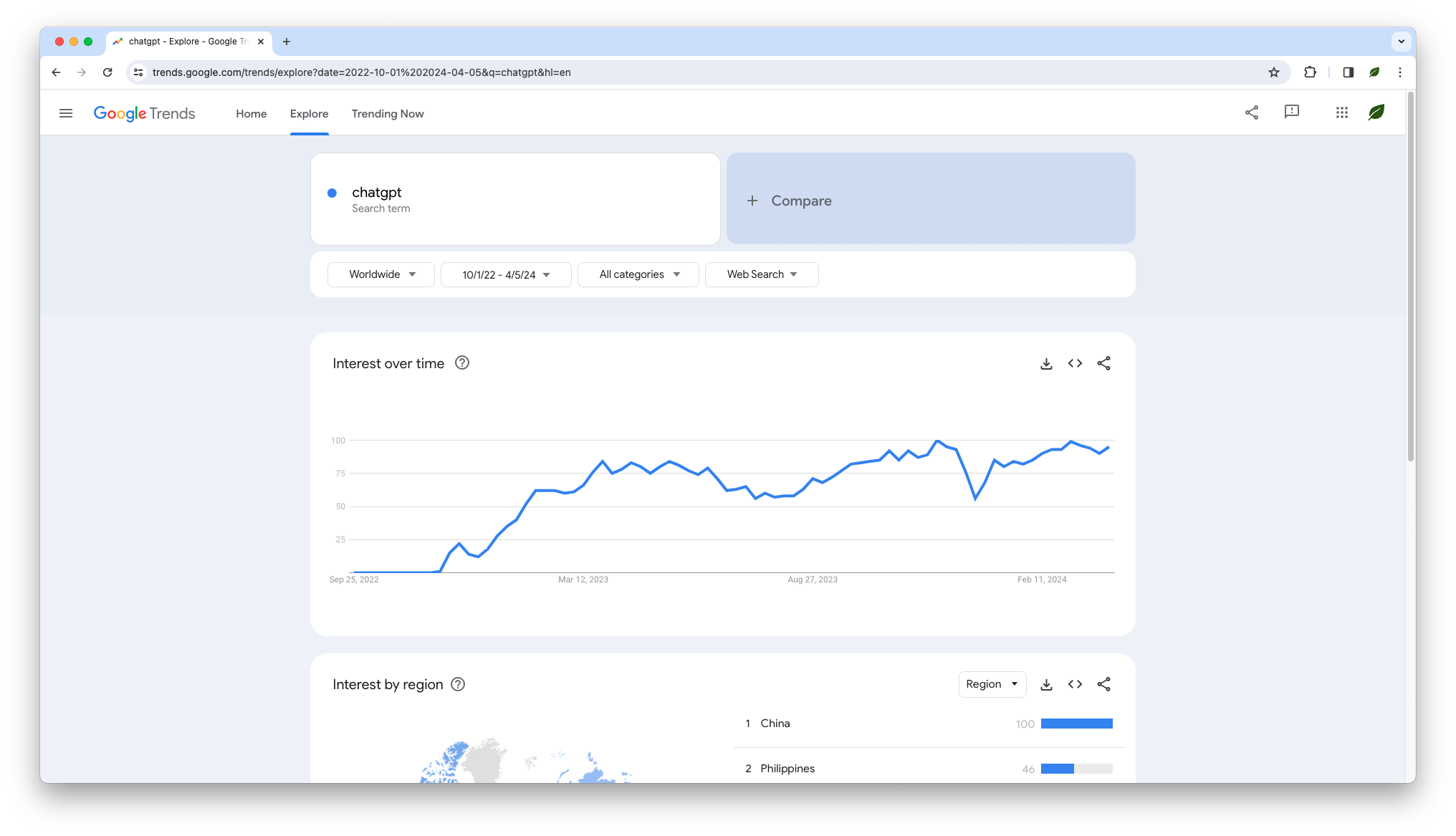
Task: Open the Chrome three-dot menu
Action: 1400,72
